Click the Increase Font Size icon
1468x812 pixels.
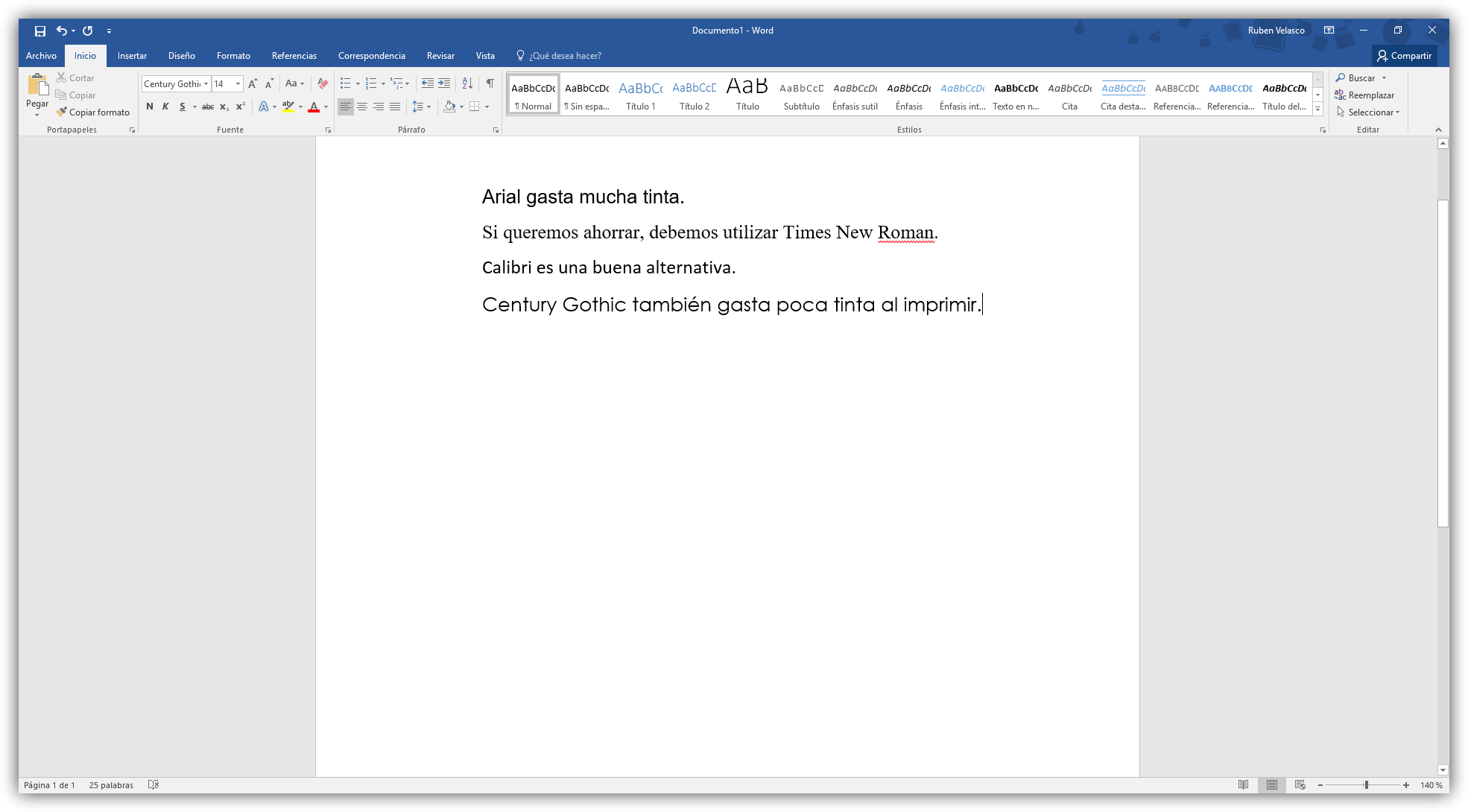[x=253, y=83]
